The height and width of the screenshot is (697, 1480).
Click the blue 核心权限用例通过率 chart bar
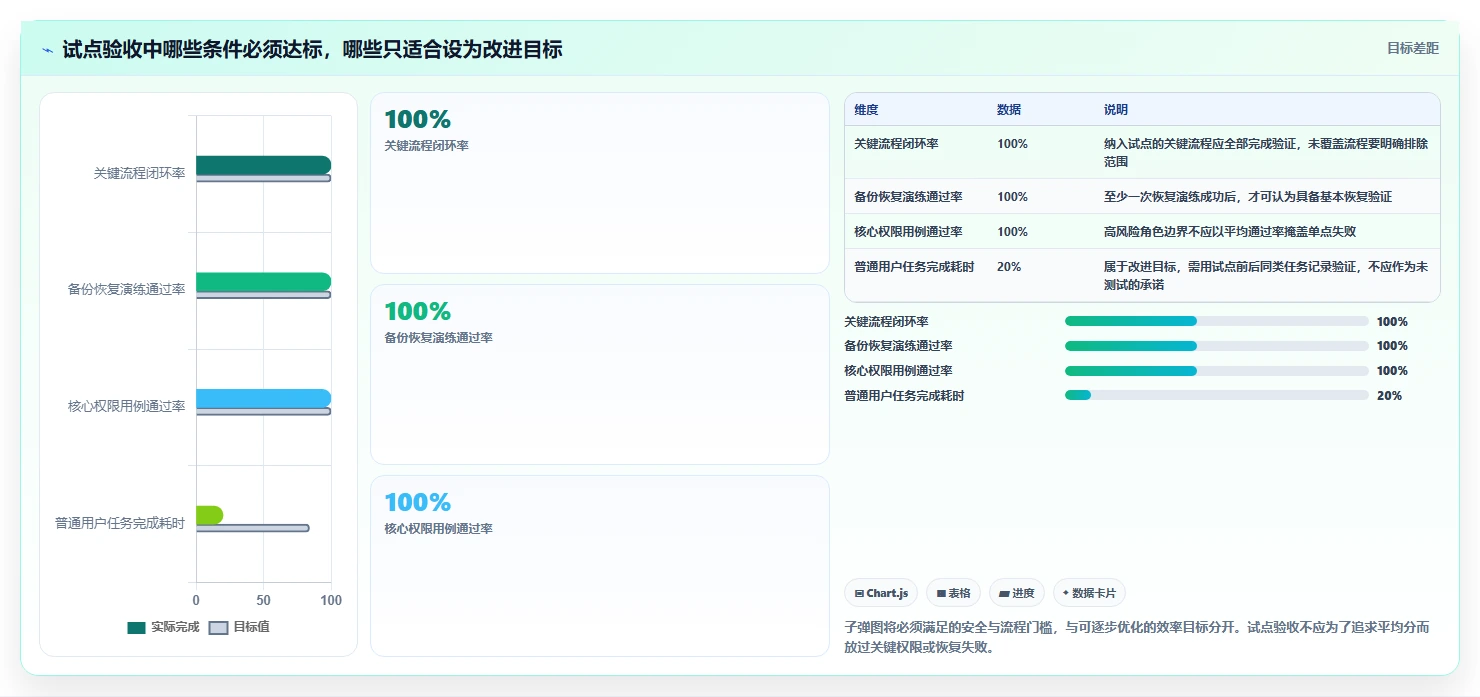(x=263, y=398)
